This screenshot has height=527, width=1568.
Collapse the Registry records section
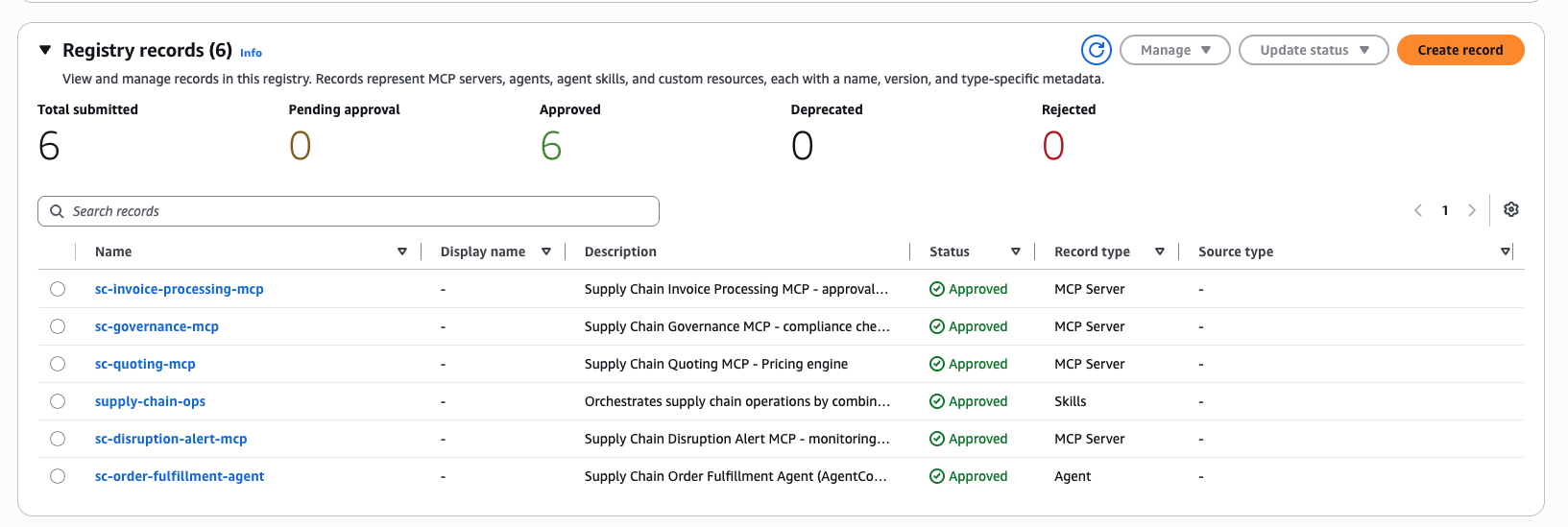tap(44, 50)
